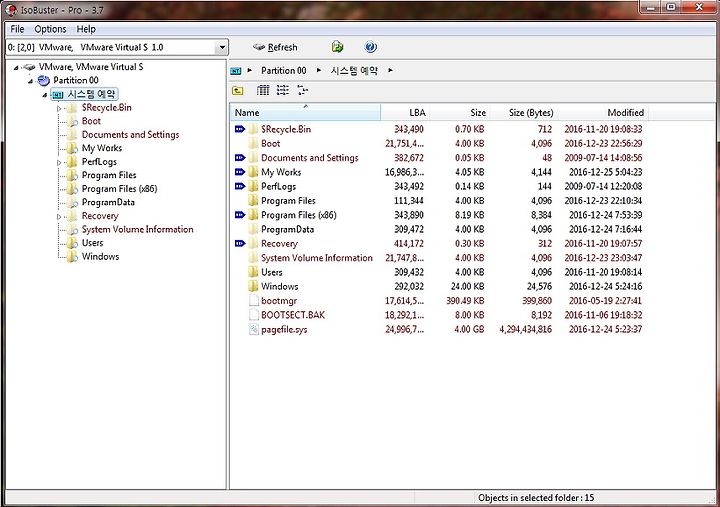Click the blue arrow marker beside Documents and Settings
The height and width of the screenshot is (507, 720).
click(240, 158)
